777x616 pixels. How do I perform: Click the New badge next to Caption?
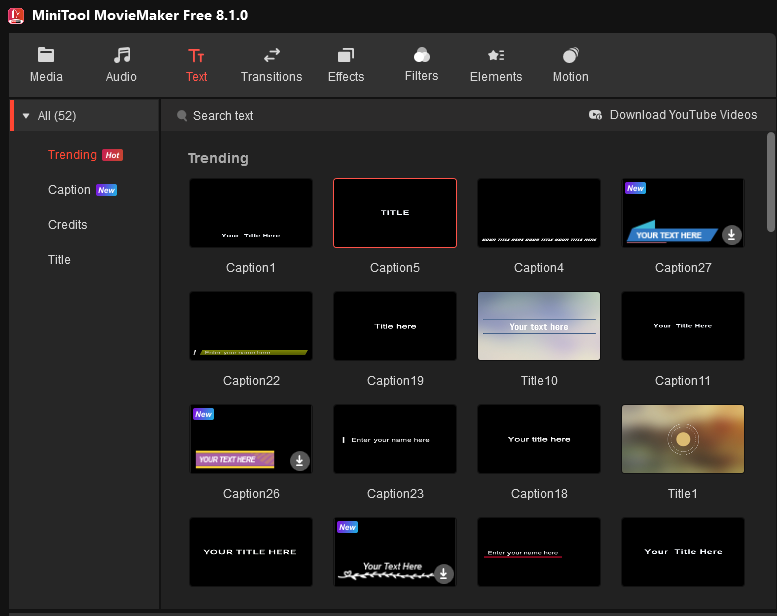tap(107, 190)
